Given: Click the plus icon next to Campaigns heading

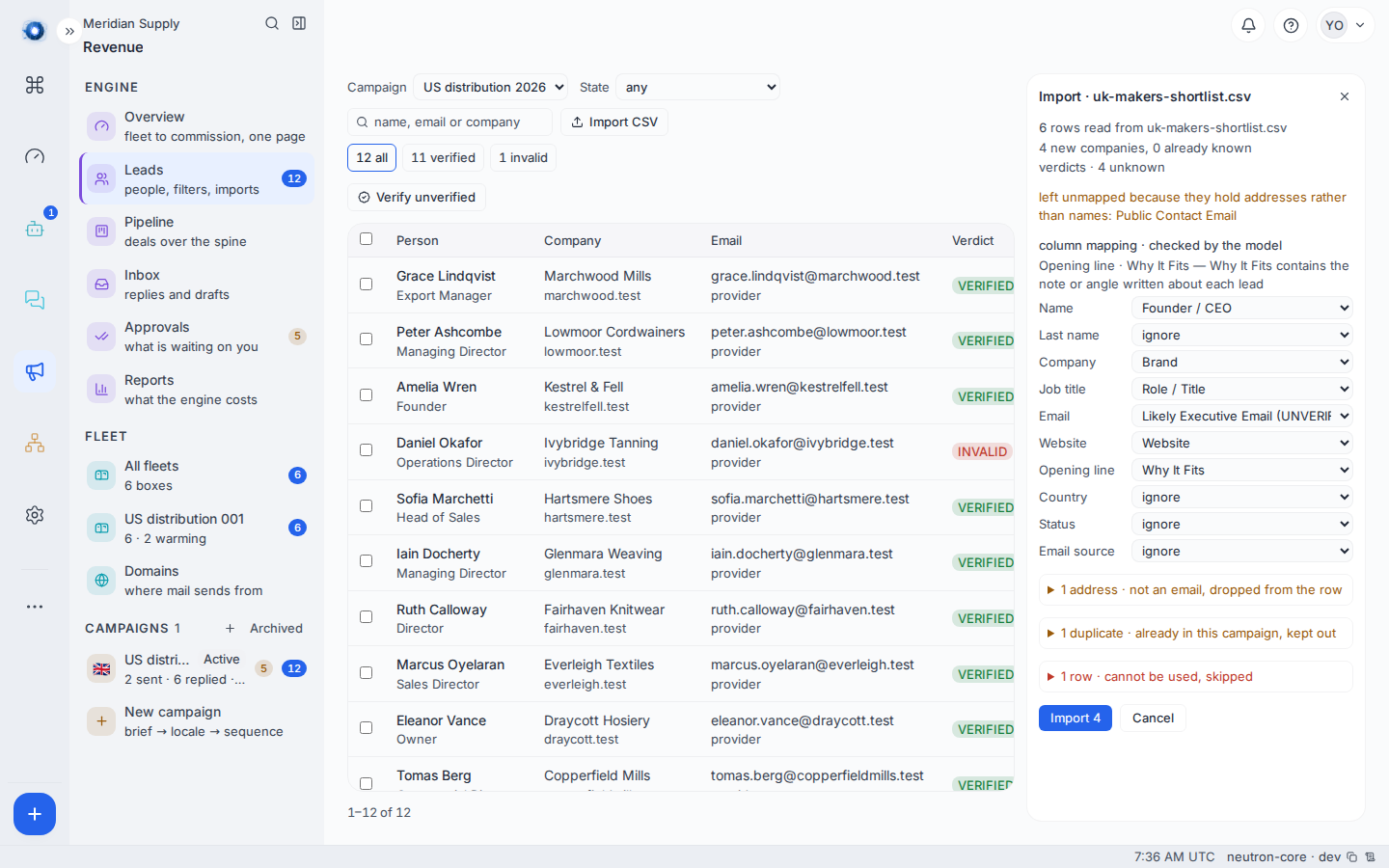Looking at the screenshot, I should pos(230,628).
